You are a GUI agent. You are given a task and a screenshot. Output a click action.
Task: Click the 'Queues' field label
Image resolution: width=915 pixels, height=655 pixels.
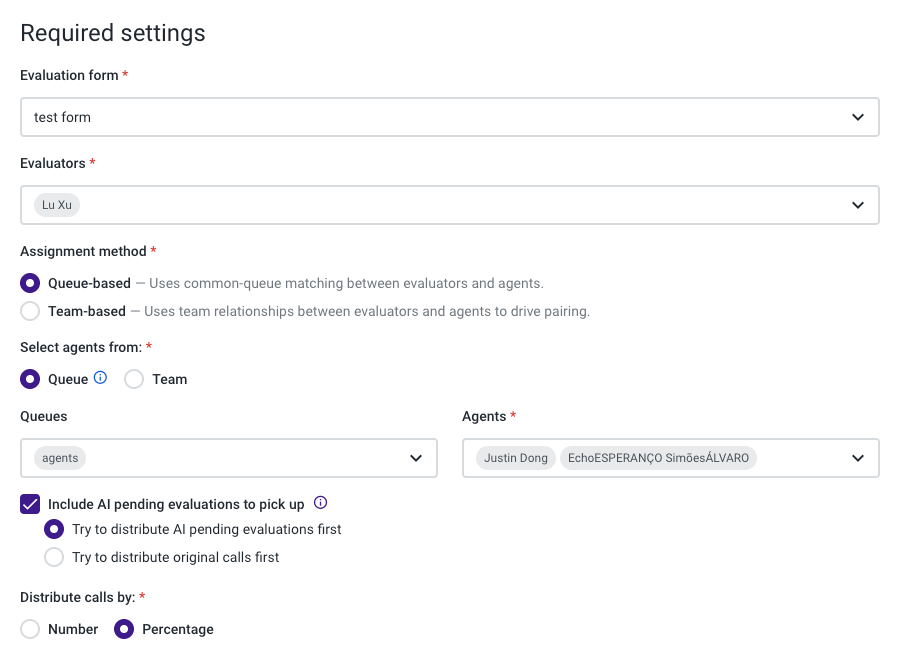coord(44,416)
